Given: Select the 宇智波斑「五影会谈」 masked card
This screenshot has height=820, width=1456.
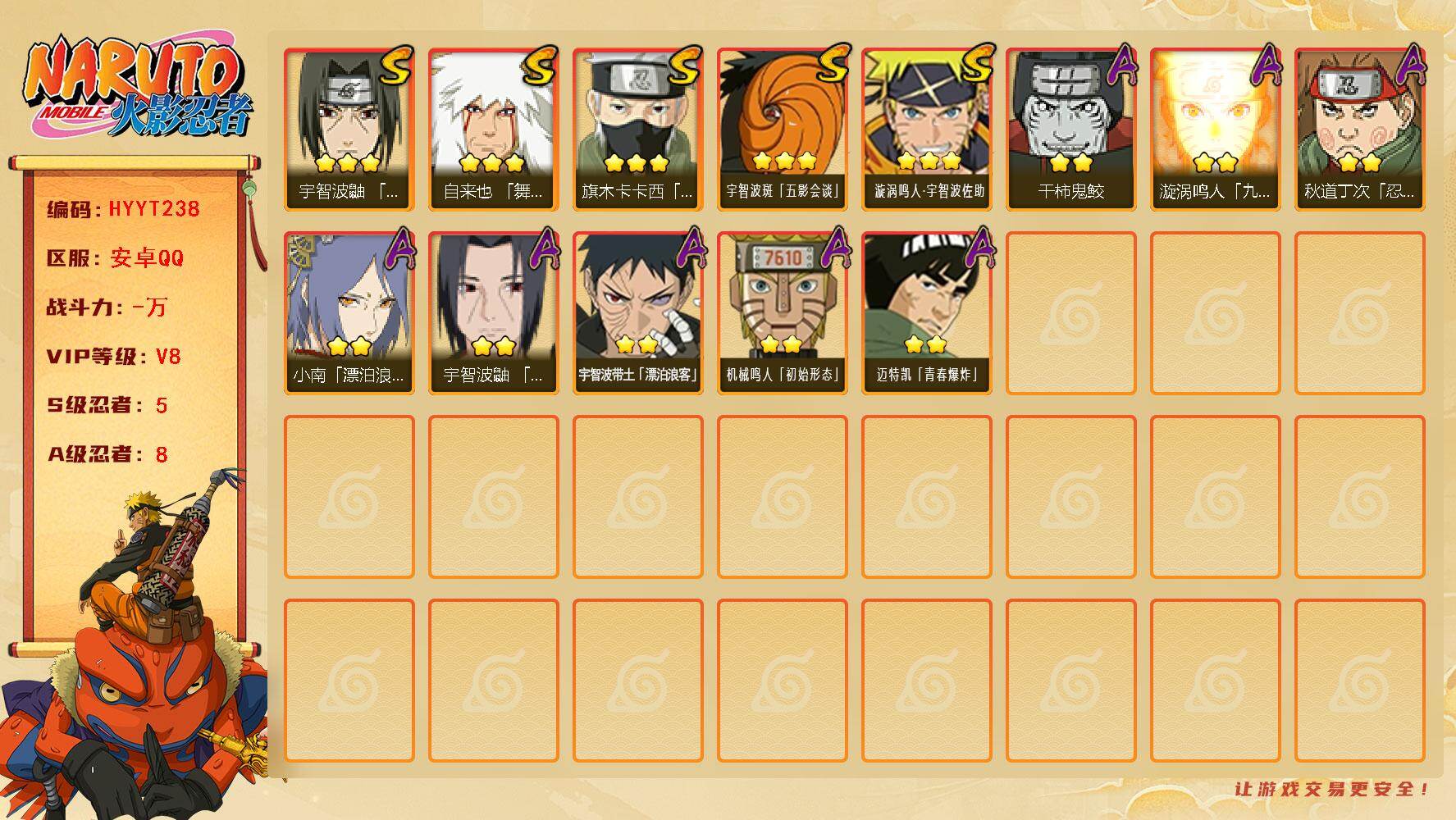Looking at the screenshot, I should point(782,130).
